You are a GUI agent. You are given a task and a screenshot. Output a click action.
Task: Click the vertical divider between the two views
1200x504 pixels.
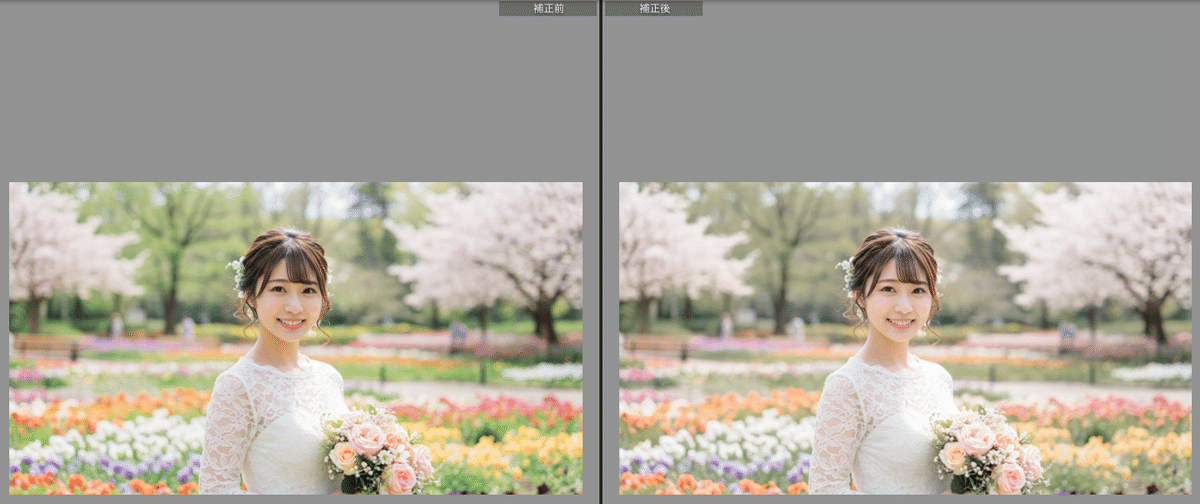pos(600,250)
